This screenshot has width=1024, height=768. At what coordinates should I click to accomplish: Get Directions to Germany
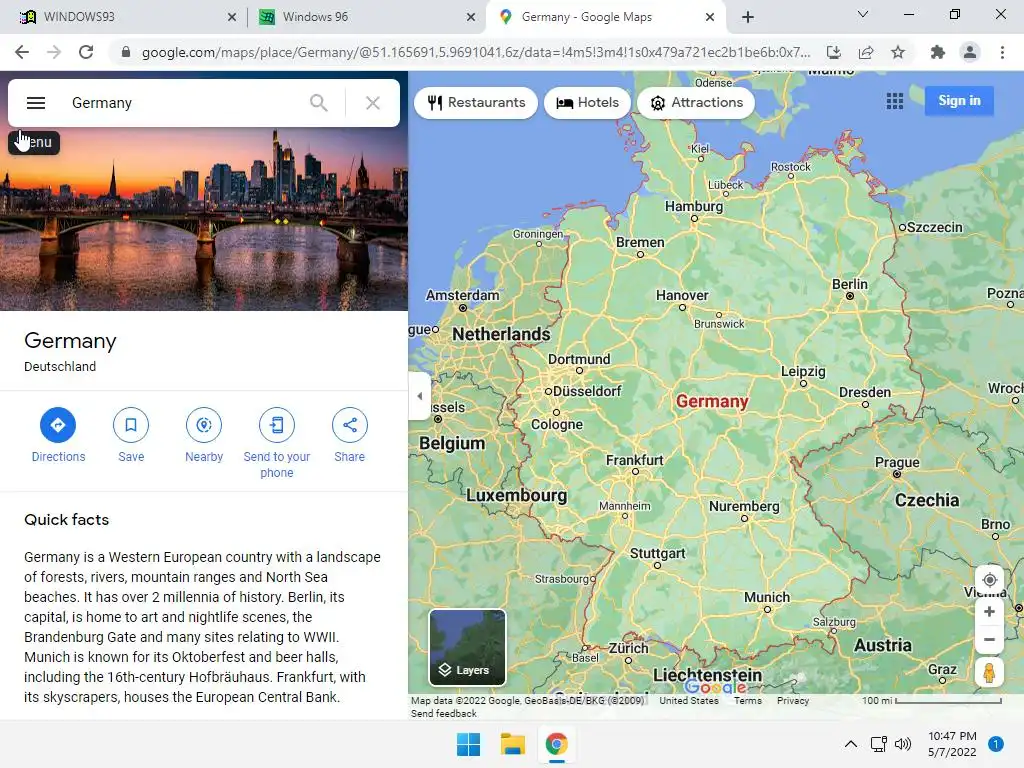[58, 425]
